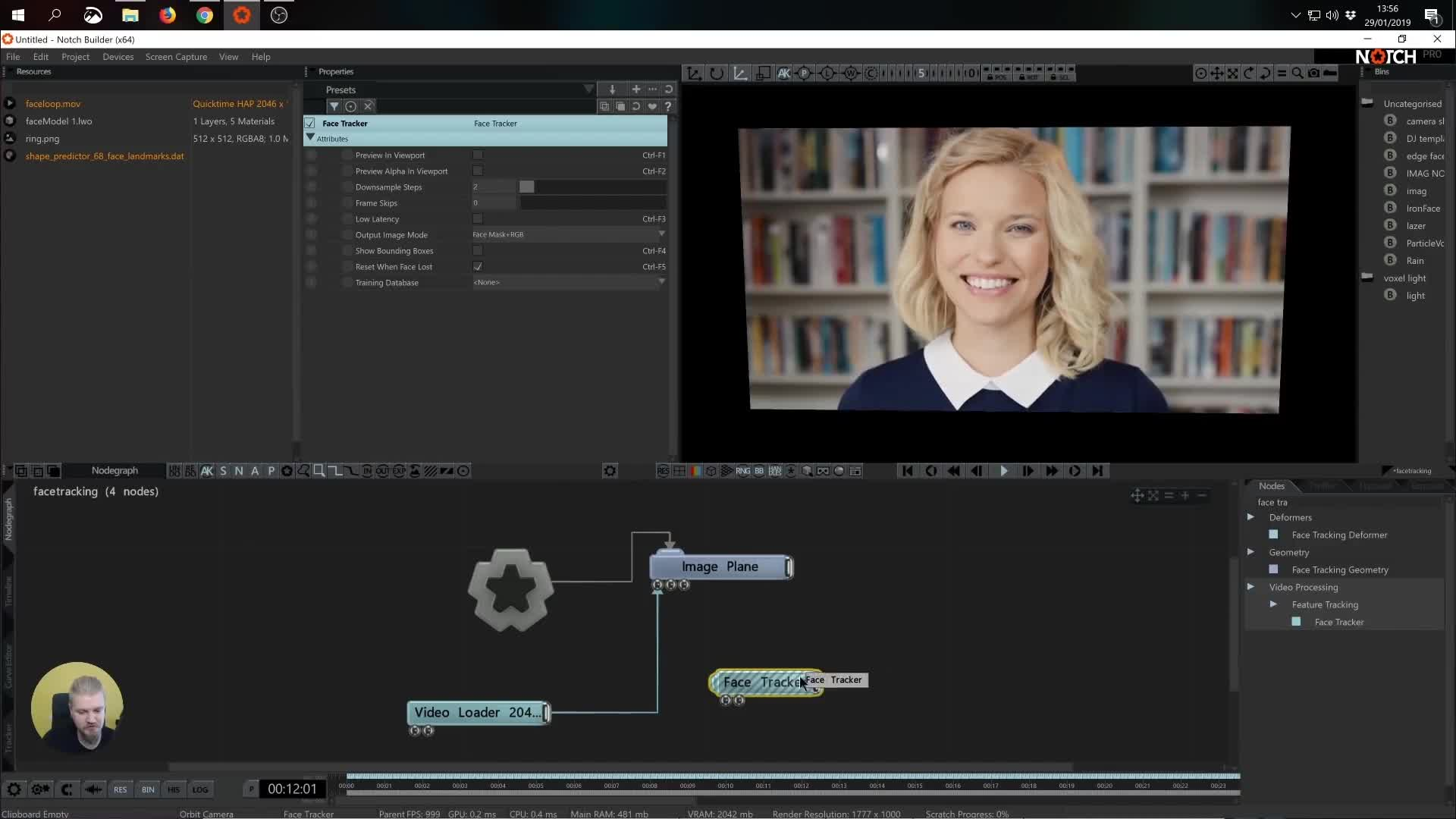Open the Output Image Mode dropdown
Viewport: 1456px width, 819px height.
click(569, 234)
